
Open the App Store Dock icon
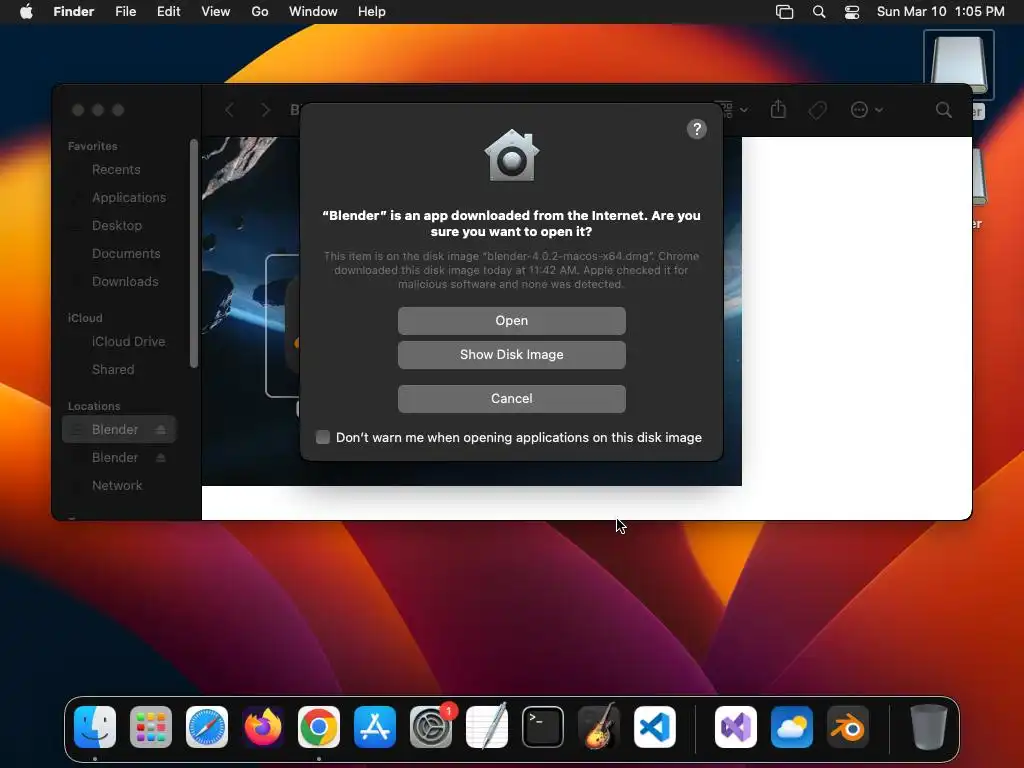pyautogui.click(x=375, y=727)
